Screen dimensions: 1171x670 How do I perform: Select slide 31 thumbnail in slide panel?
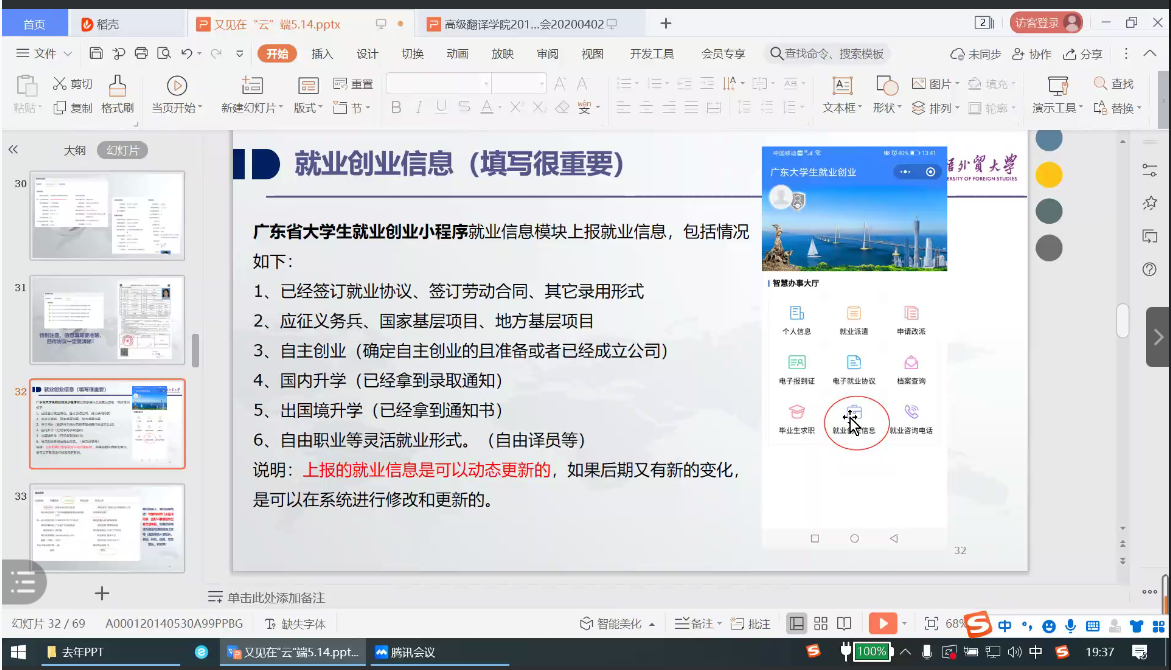click(x=108, y=320)
